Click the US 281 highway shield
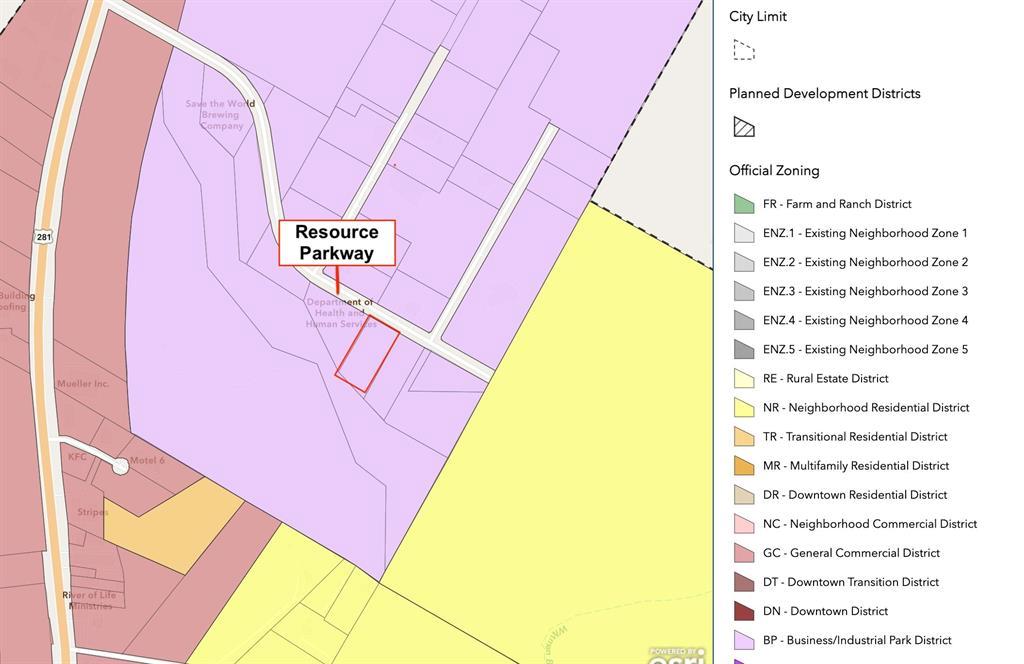This screenshot has width=1024, height=664. click(43, 237)
